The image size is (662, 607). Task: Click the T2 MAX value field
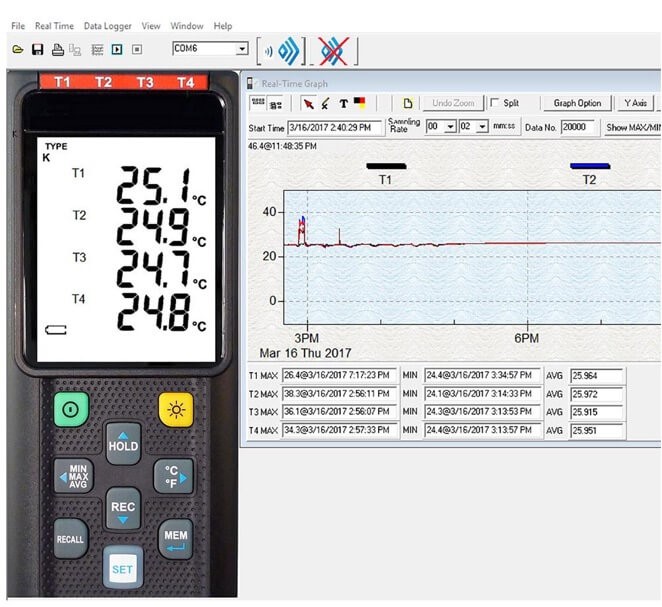pos(339,394)
